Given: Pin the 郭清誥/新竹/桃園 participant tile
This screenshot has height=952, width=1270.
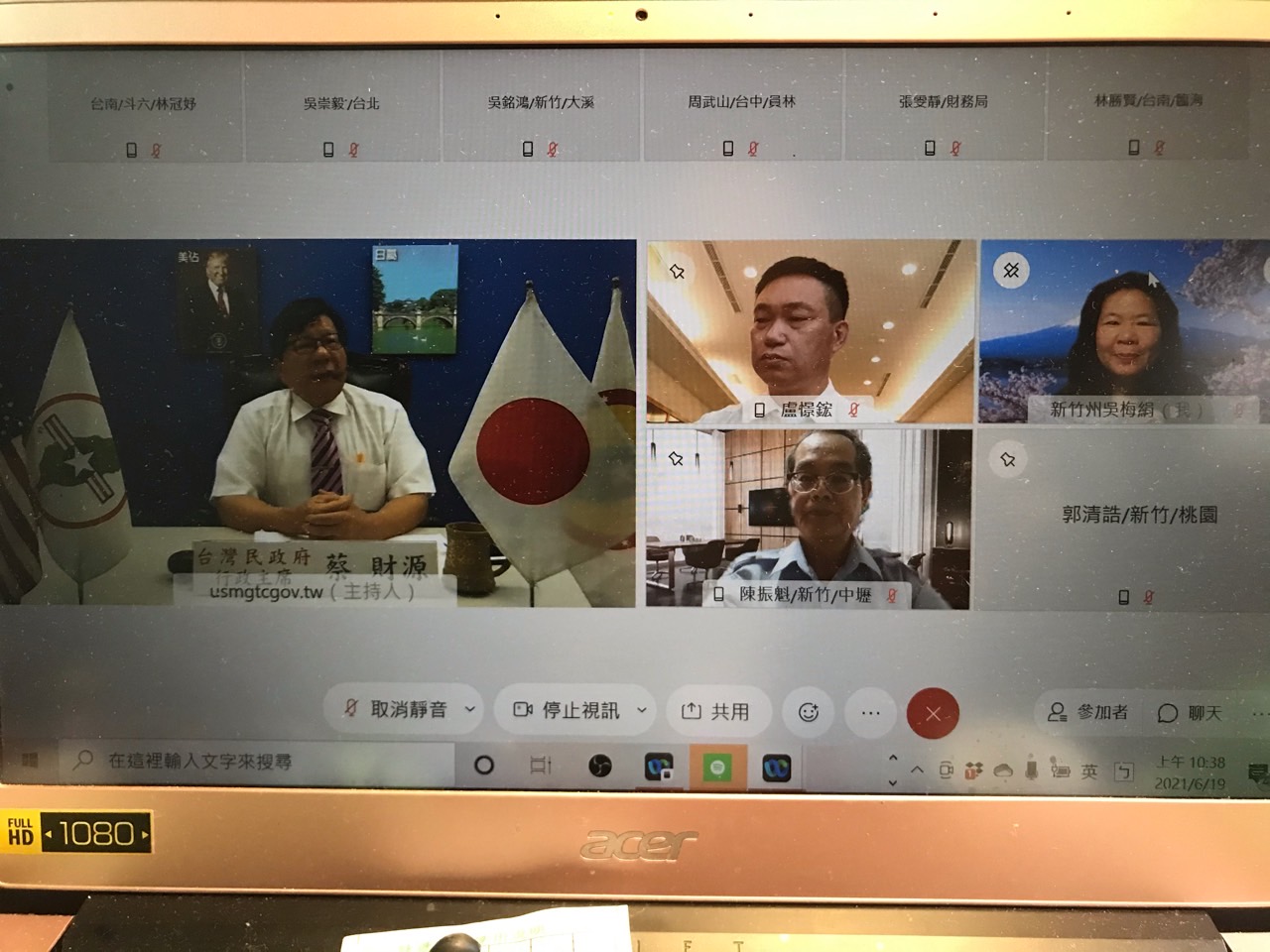Looking at the screenshot, I should 1008,459.
